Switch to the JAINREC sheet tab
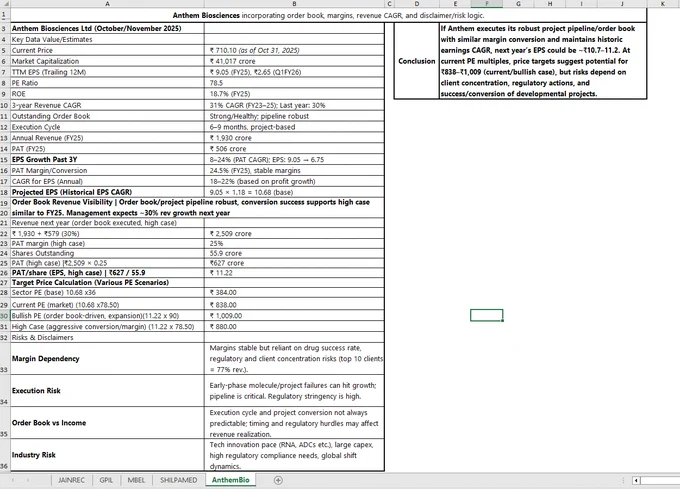The image size is (680, 489). 71,480
